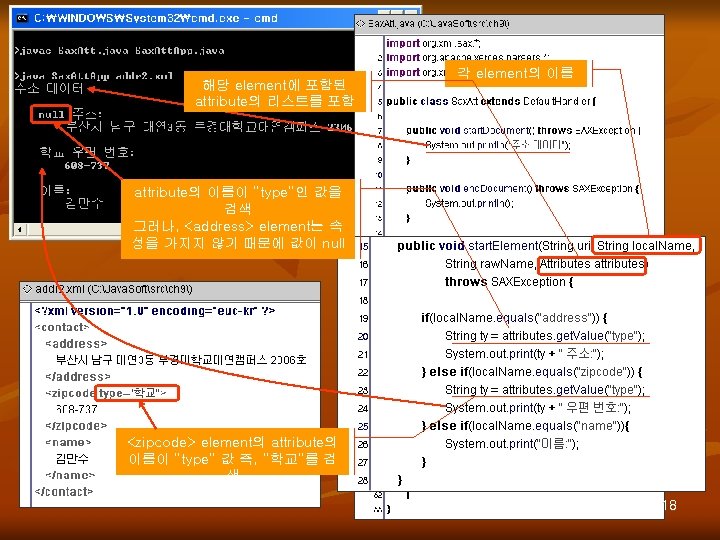Click the xml version declaration line in addr2.xml
Viewport: 720px width, 540px height.
155,311
